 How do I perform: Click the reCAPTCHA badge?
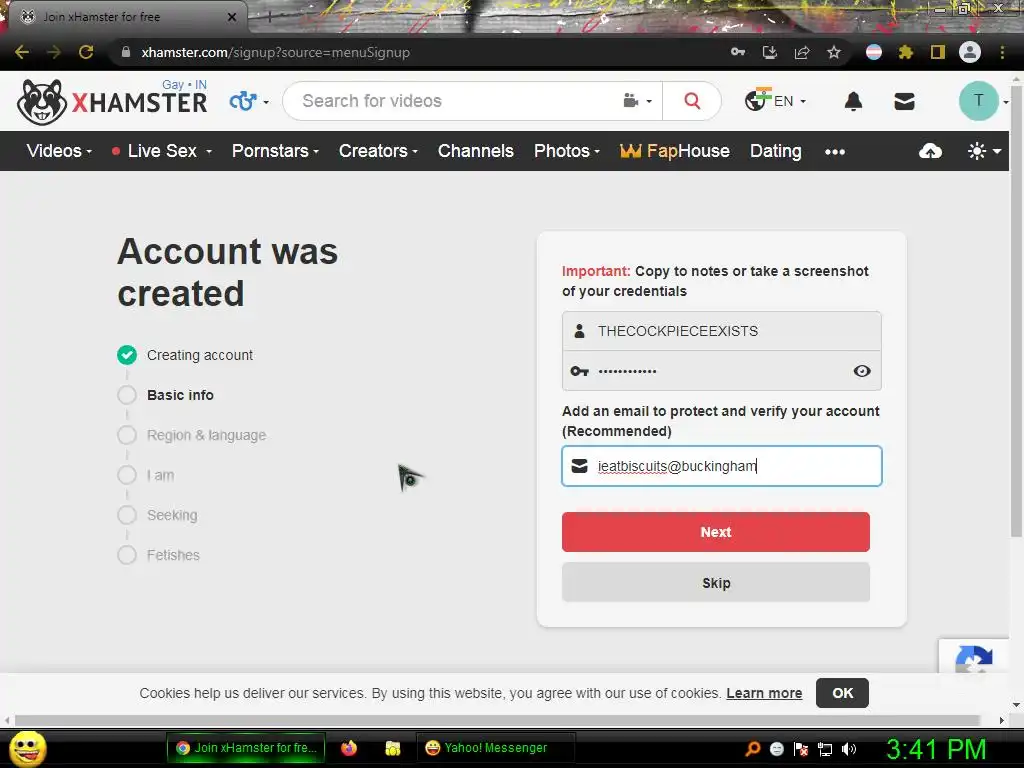[x=974, y=656]
